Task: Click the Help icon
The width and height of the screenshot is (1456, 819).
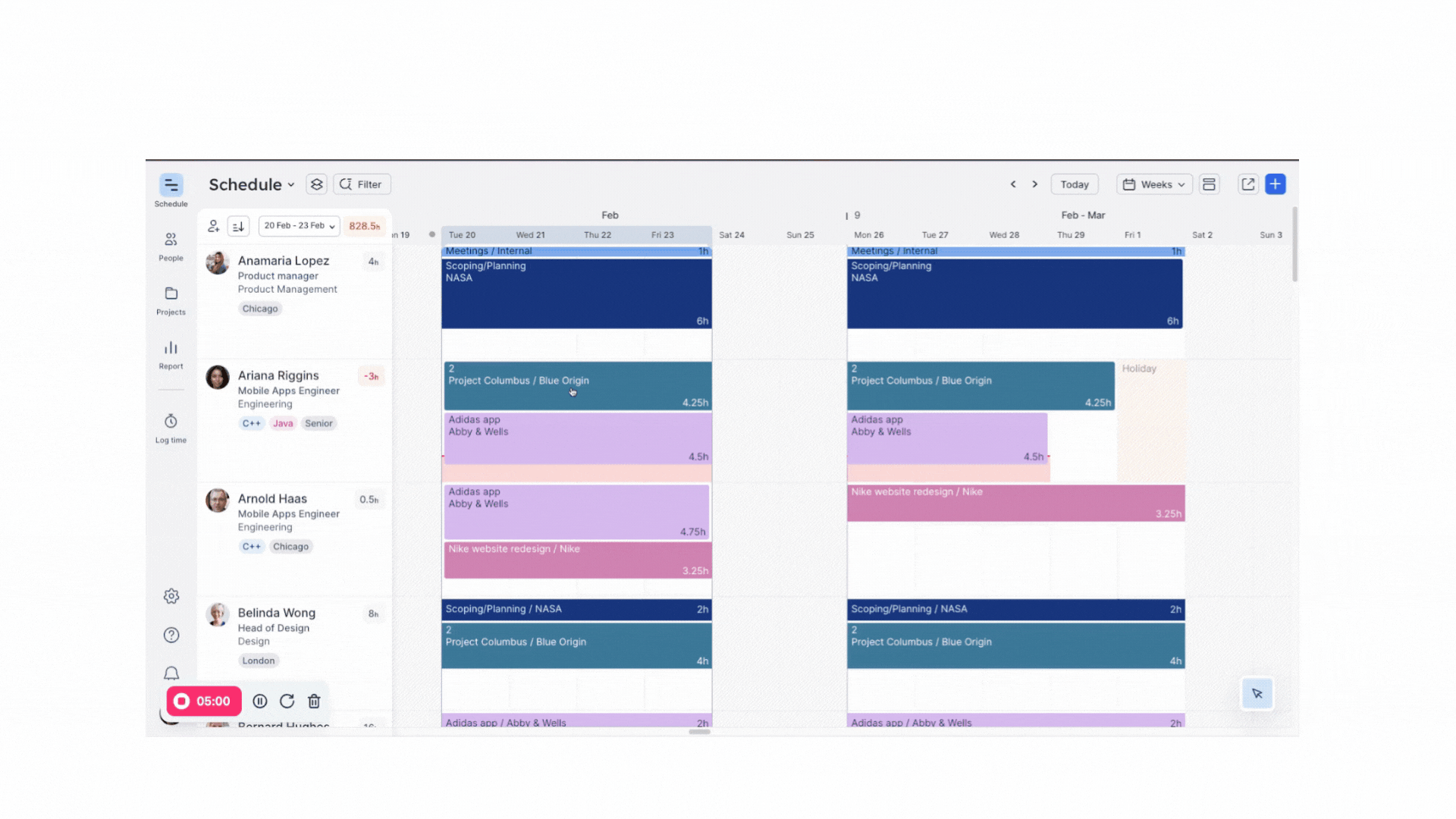Action: click(x=171, y=635)
